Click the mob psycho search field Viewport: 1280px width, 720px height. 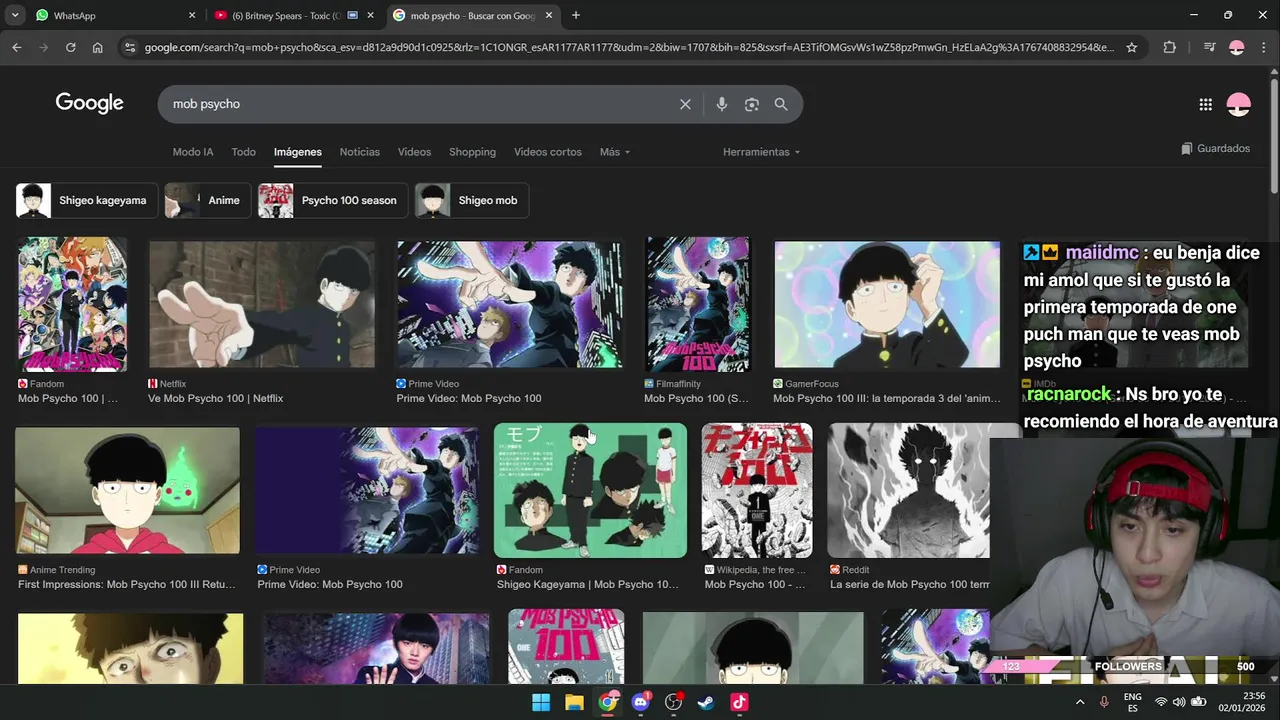tap(420, 104)
